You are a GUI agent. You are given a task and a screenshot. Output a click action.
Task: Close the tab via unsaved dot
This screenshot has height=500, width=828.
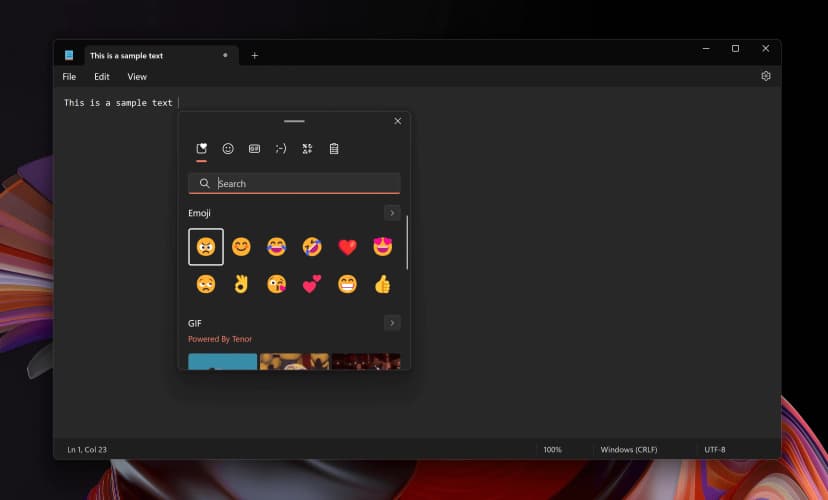point(225,55)
